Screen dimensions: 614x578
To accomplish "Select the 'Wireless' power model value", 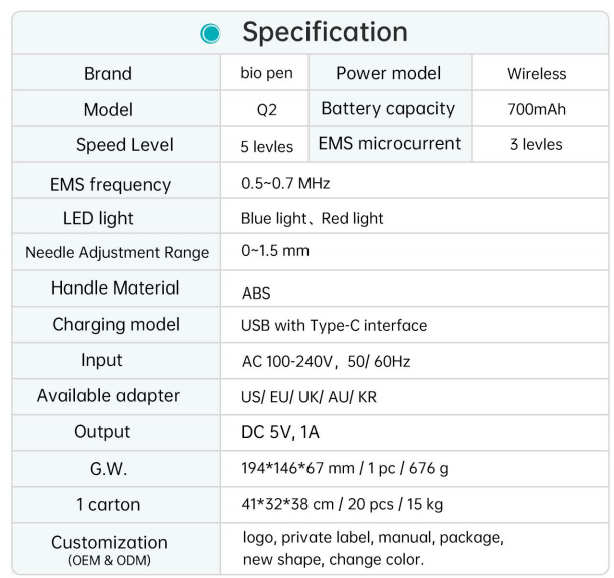I will 536,74.
